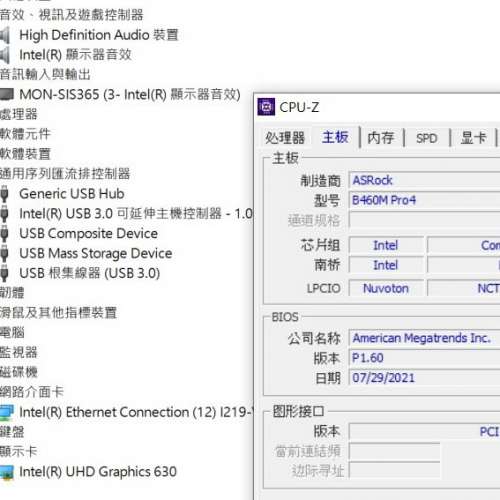Expand the 韌體 category
500x500 pixels.
pos(12,293)
